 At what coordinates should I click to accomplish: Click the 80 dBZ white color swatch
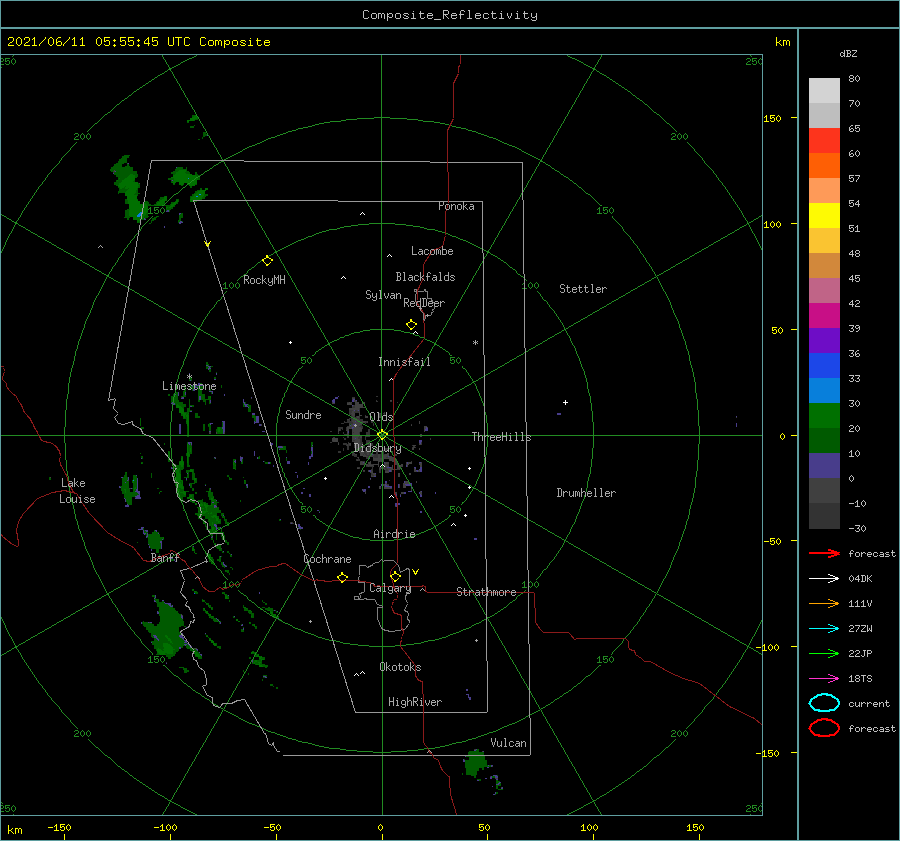point(824,90)
